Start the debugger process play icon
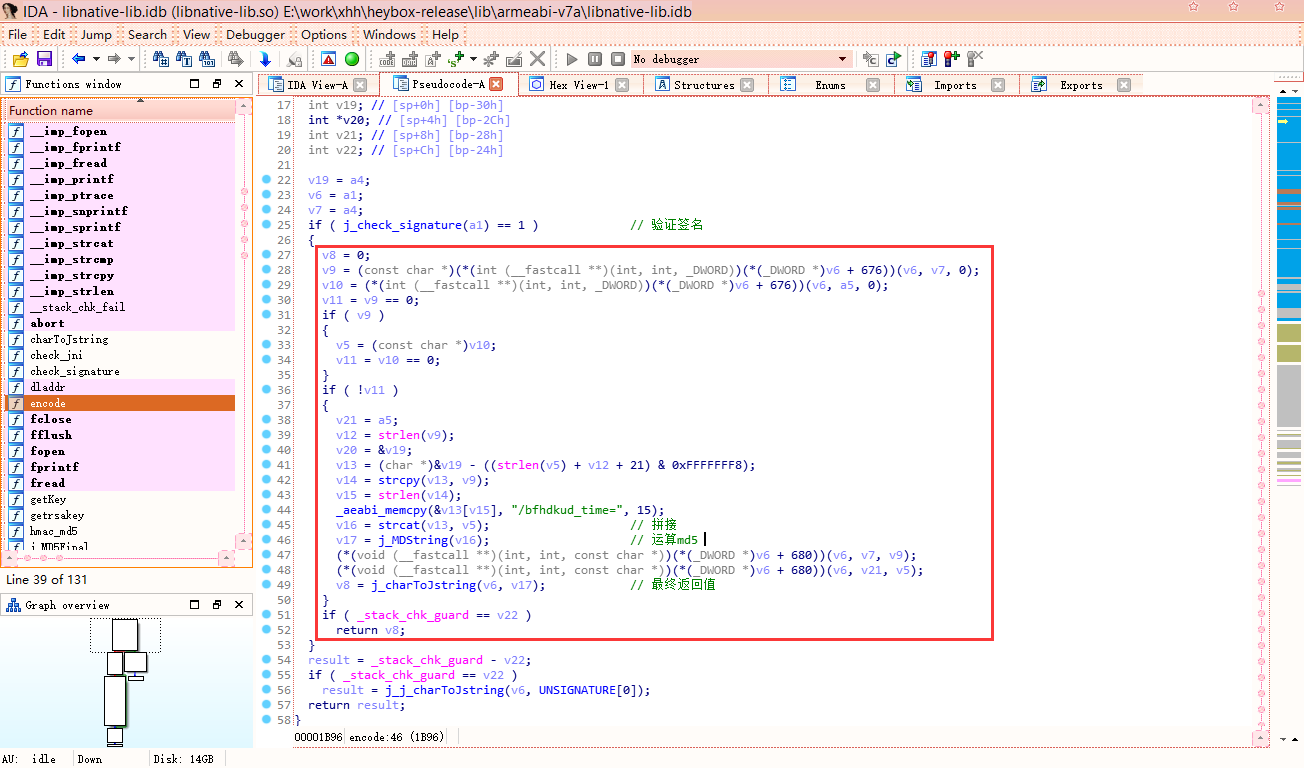 click(x=572, y=60)
